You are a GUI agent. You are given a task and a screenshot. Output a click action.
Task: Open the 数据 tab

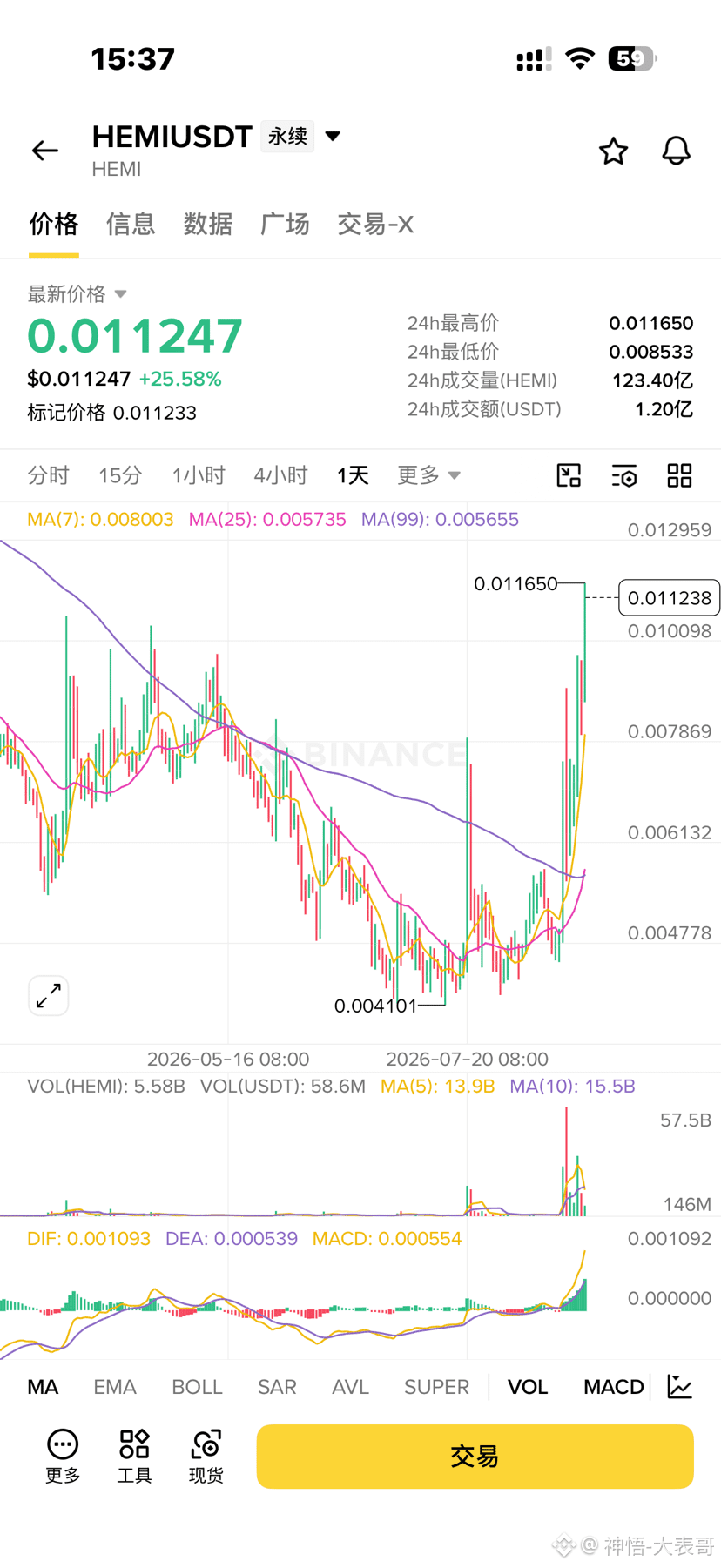(208, 224)
